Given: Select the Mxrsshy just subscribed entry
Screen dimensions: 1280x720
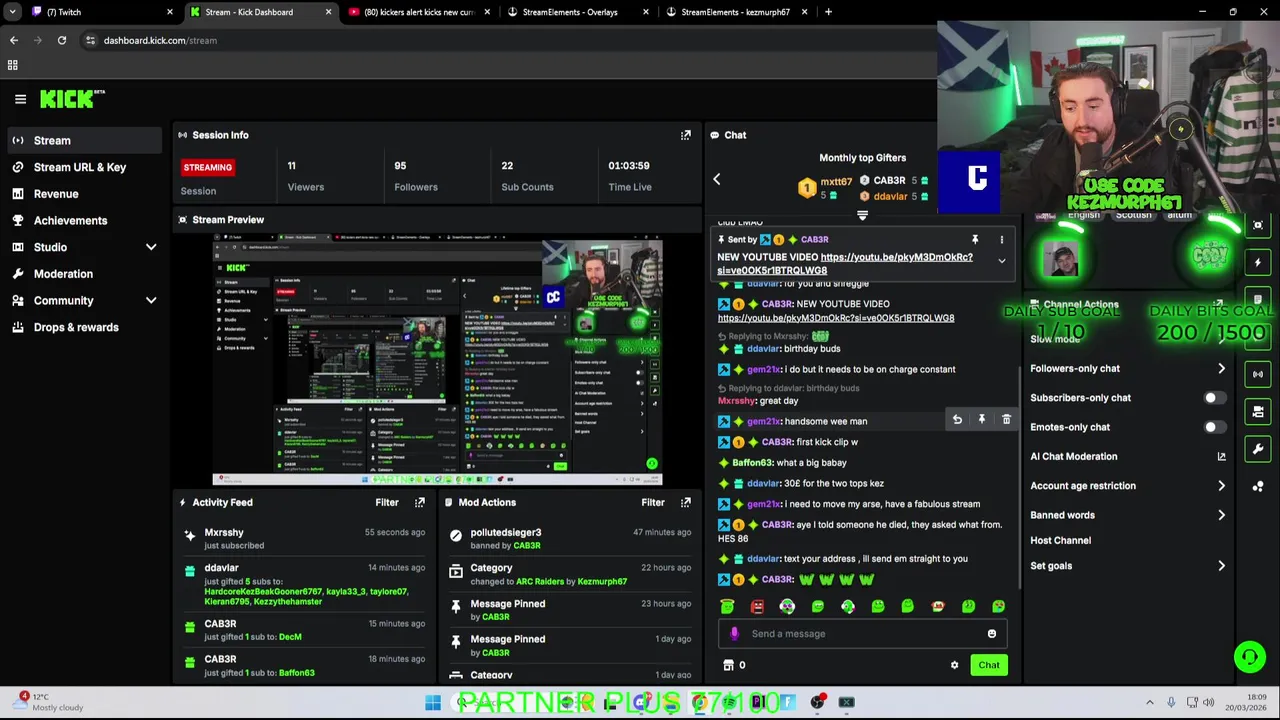Looking at the screenshot, I should [303, 539].
